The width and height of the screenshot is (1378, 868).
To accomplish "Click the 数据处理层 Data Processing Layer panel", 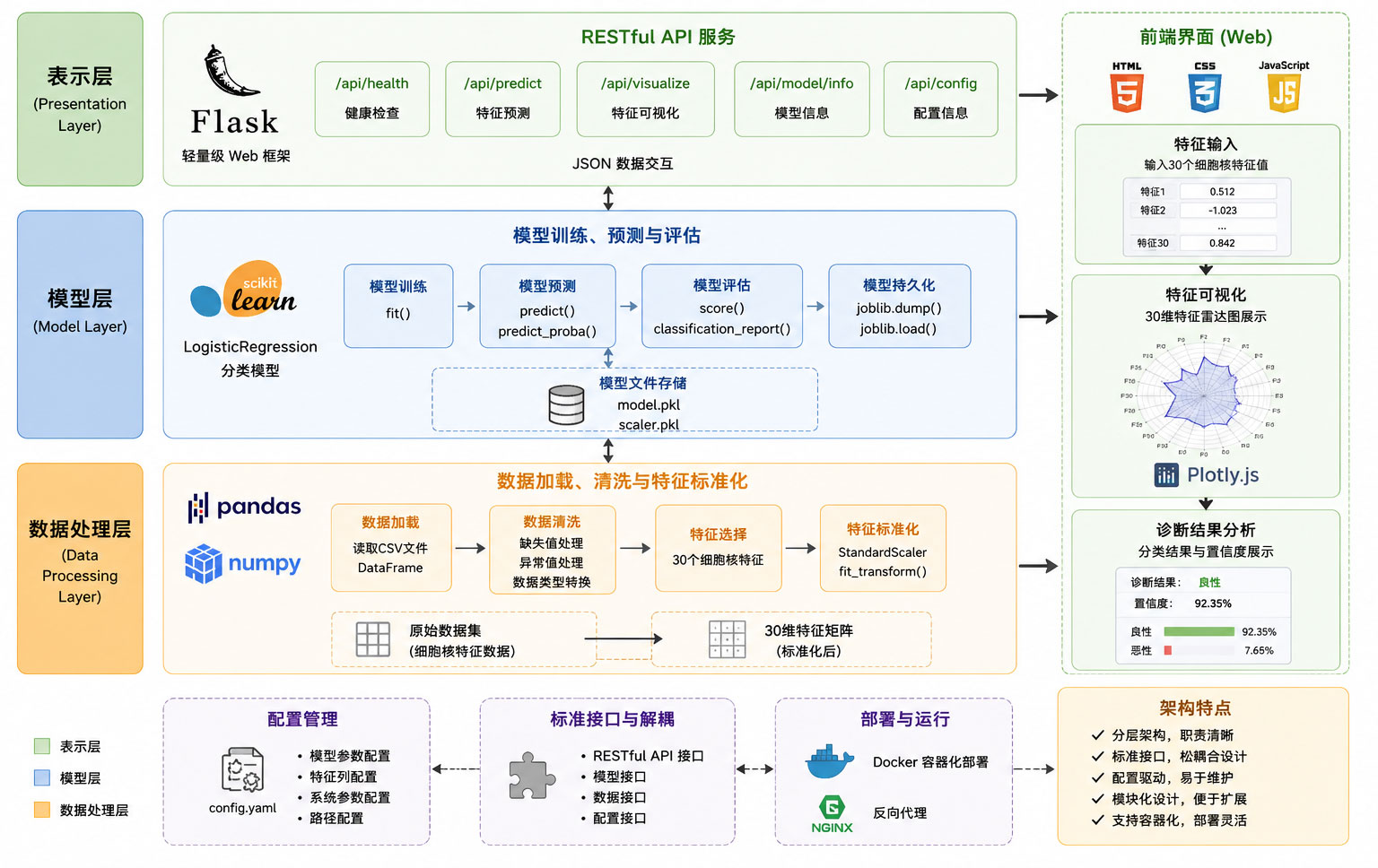I will coord(80,569).
